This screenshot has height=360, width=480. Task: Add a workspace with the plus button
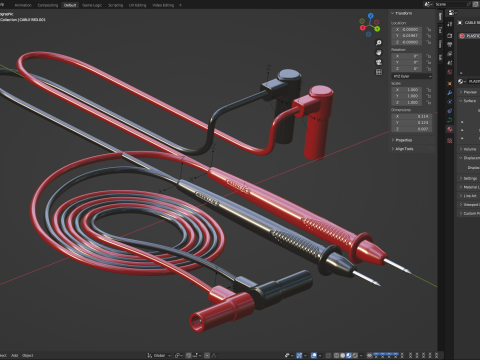click(180, 5)
